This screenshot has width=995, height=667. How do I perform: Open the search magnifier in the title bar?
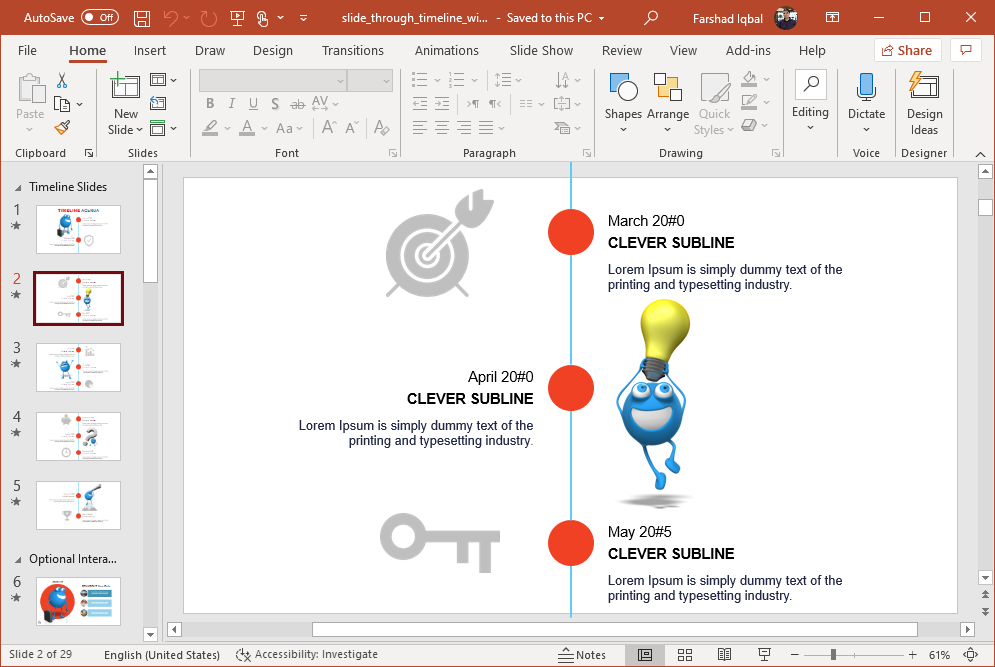coord(650,18)
